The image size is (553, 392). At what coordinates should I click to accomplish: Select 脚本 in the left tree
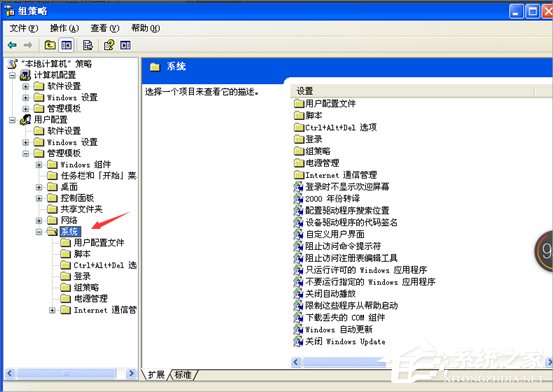point(82,254)
